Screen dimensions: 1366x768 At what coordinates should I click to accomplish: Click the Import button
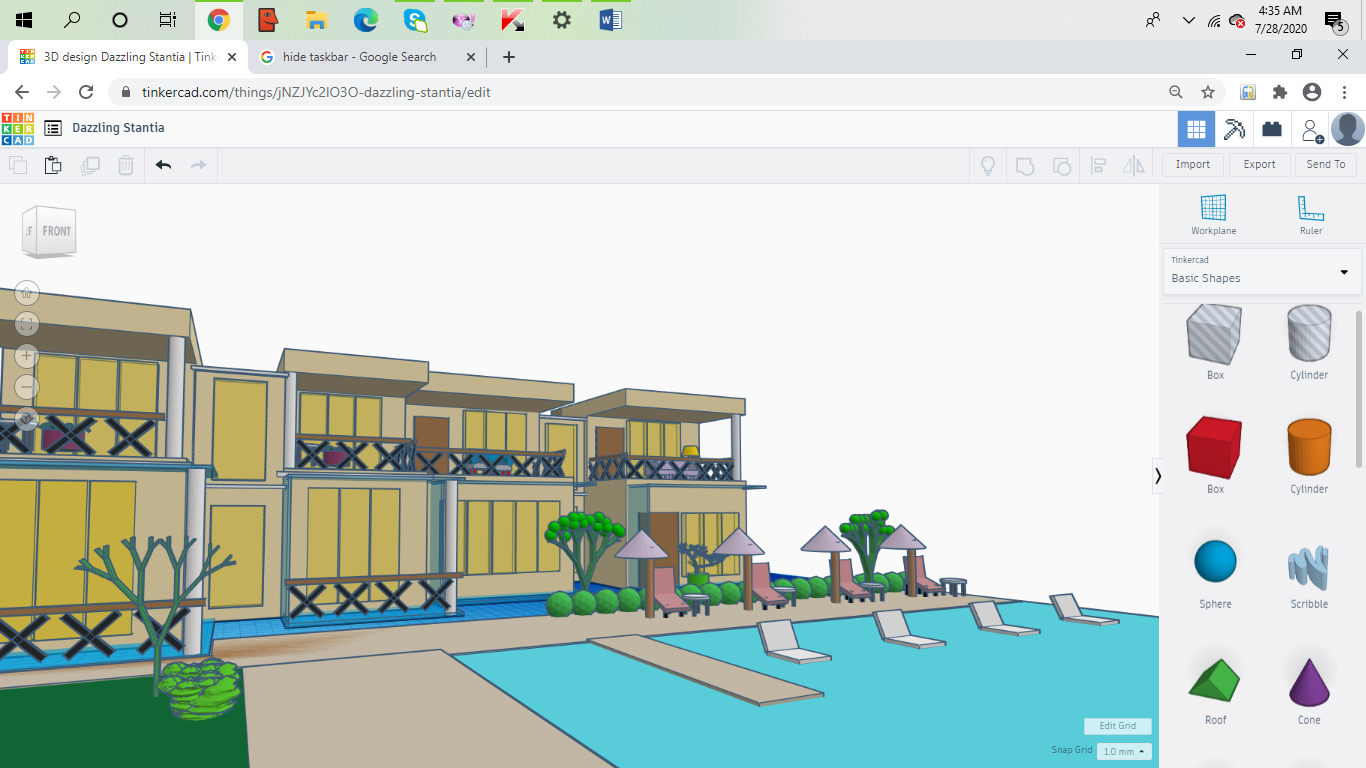coord(1193,165)
